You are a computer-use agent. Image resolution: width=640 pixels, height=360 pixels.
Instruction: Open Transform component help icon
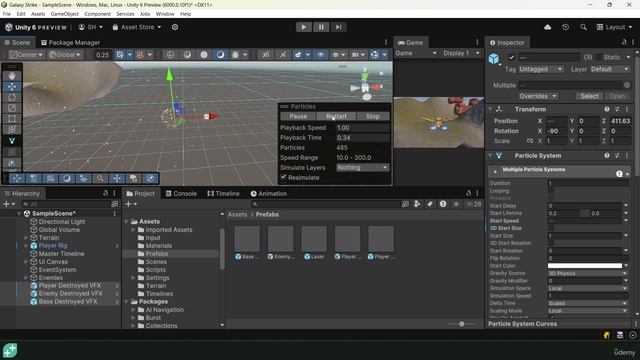[x=607, y=109]
